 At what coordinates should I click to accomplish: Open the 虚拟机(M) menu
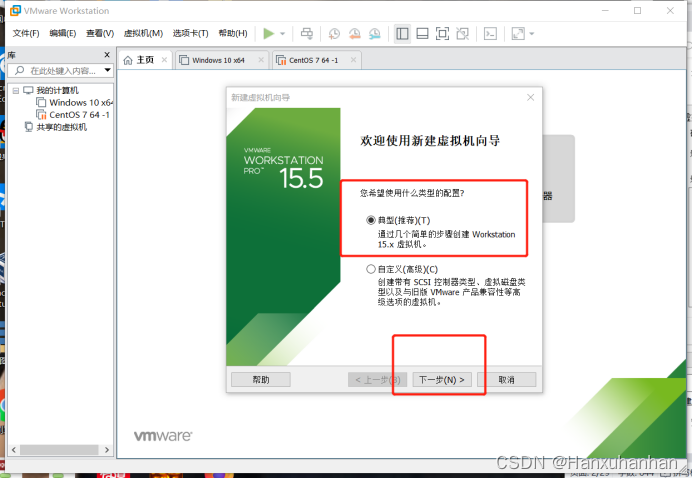point(143,33)
